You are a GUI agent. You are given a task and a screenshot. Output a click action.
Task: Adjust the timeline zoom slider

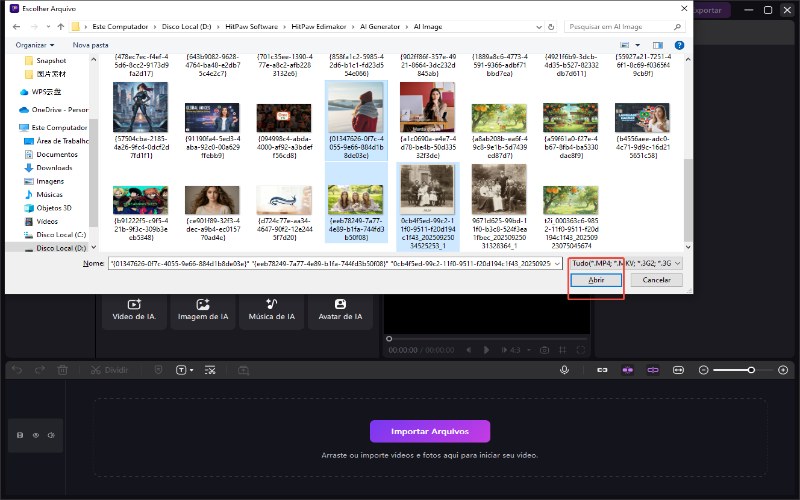751,370
